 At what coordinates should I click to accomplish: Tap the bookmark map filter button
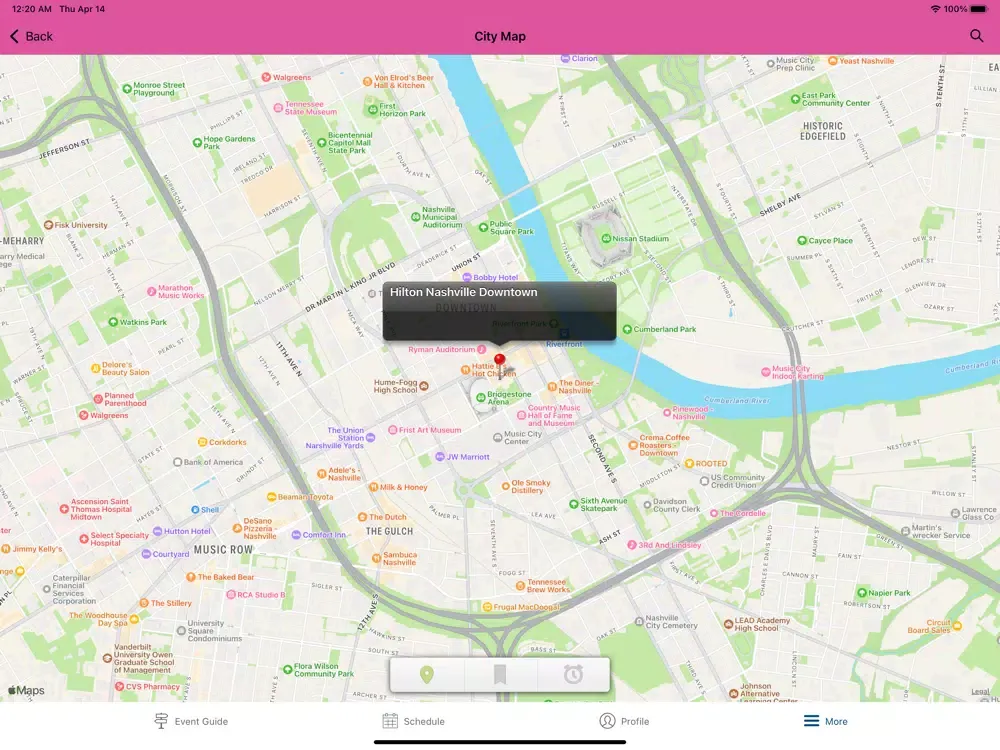[x=500, y=674]
